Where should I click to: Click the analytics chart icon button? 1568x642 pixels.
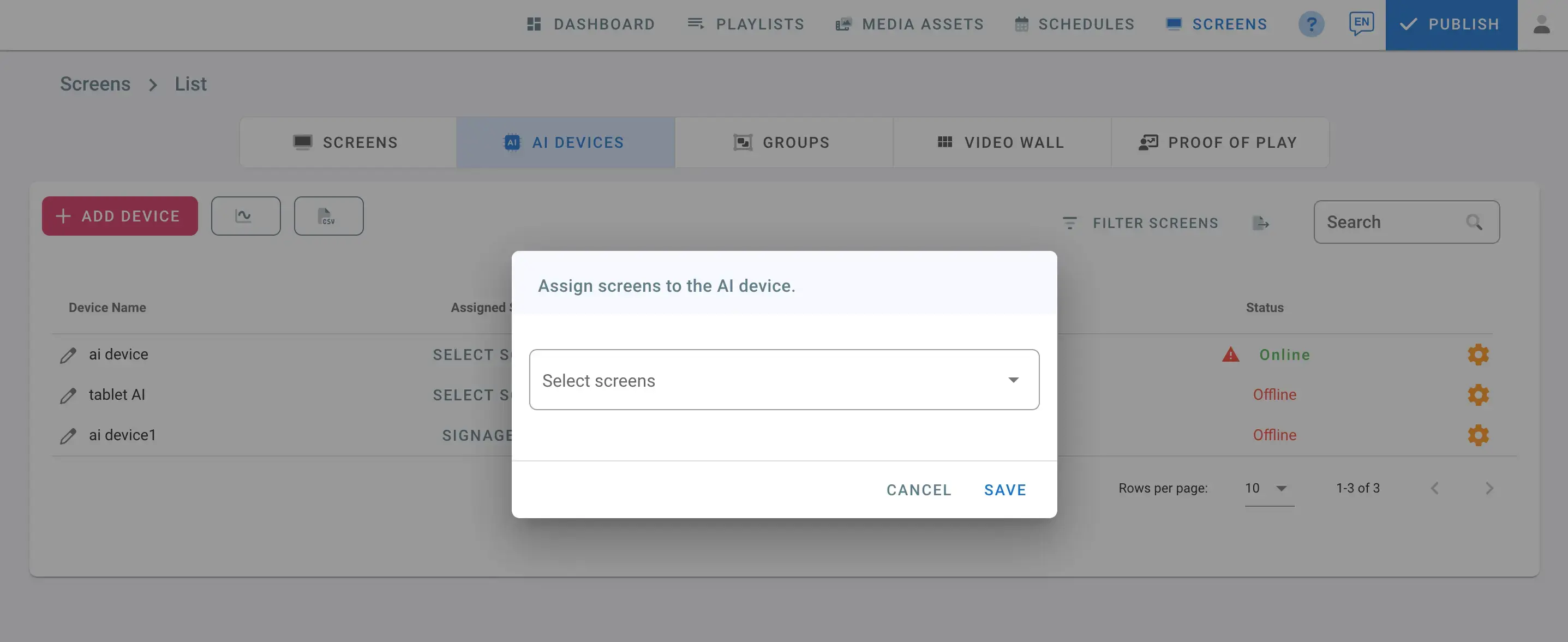[x=246, y=216]
